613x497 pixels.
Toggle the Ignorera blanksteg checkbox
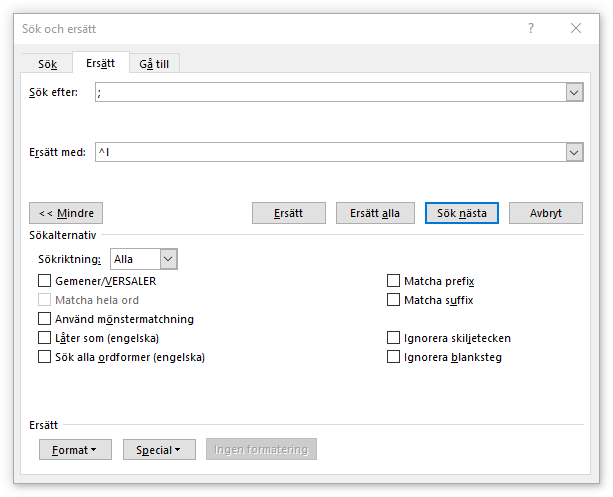pos(393,357)
